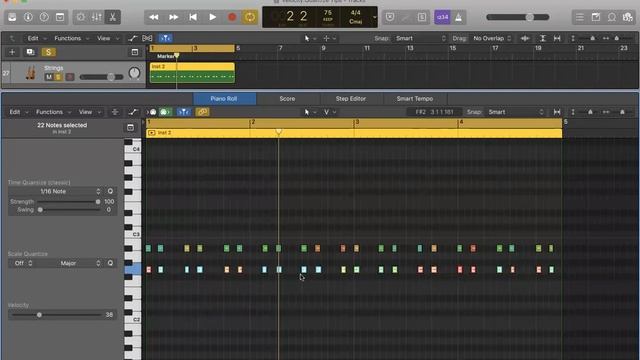Click the tempo value 75 in LCD
The image size is (640, 360).
tap(328, 13)
